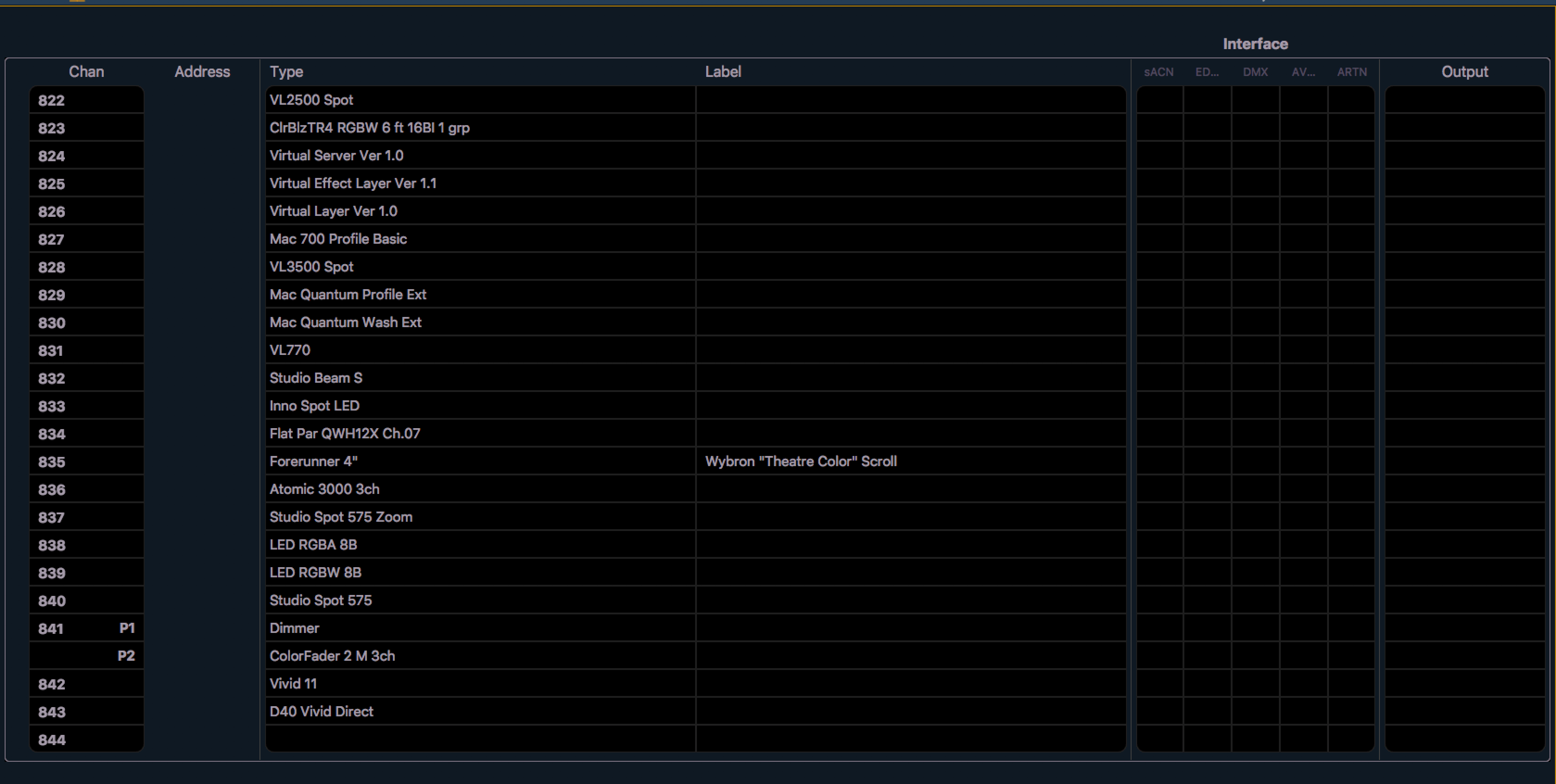Select channel 825 cell

86,183
